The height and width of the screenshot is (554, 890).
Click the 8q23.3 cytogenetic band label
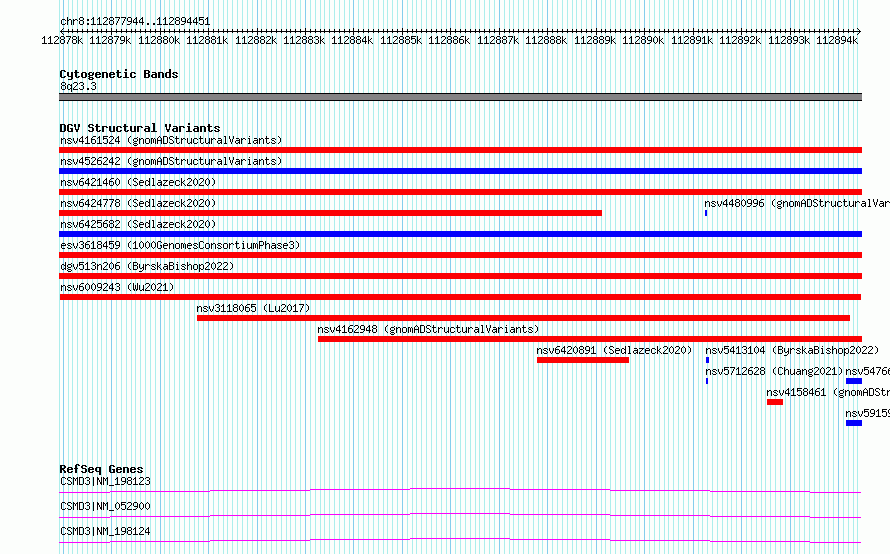pyautogui.click(x=78, y=86)
